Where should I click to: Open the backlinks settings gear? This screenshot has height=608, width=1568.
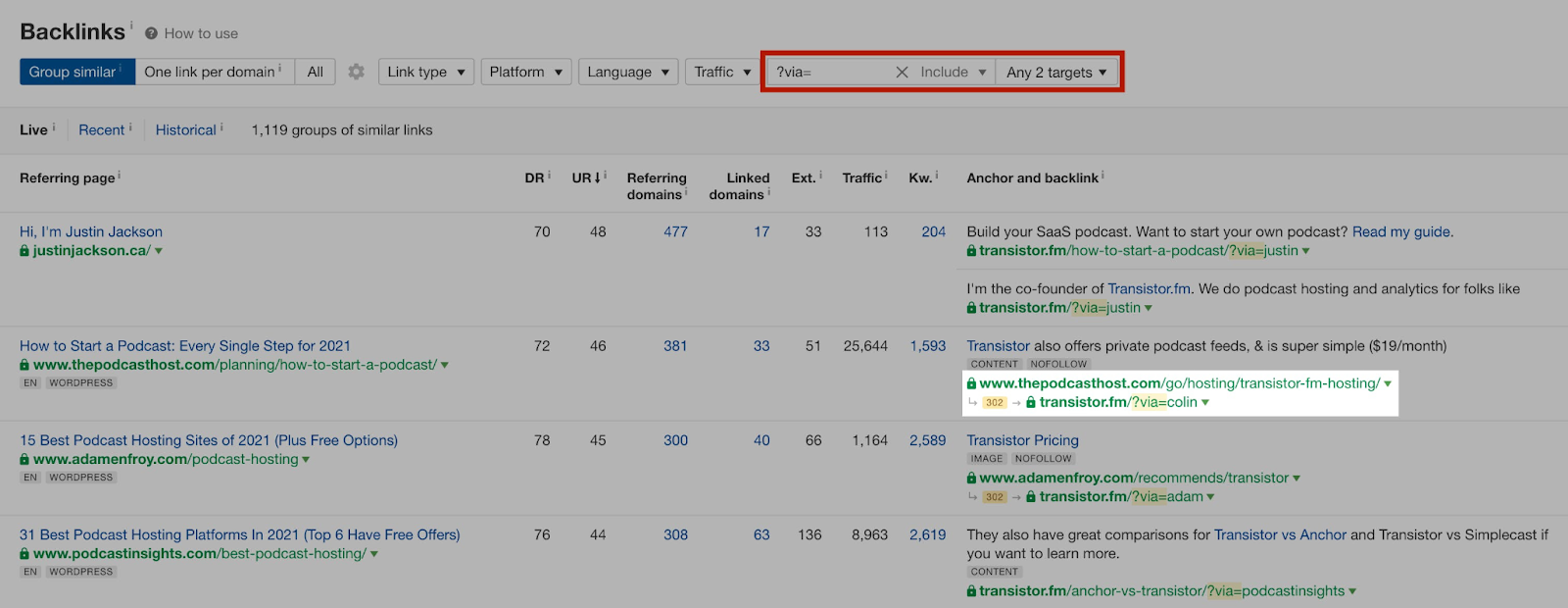coord(356,72)
